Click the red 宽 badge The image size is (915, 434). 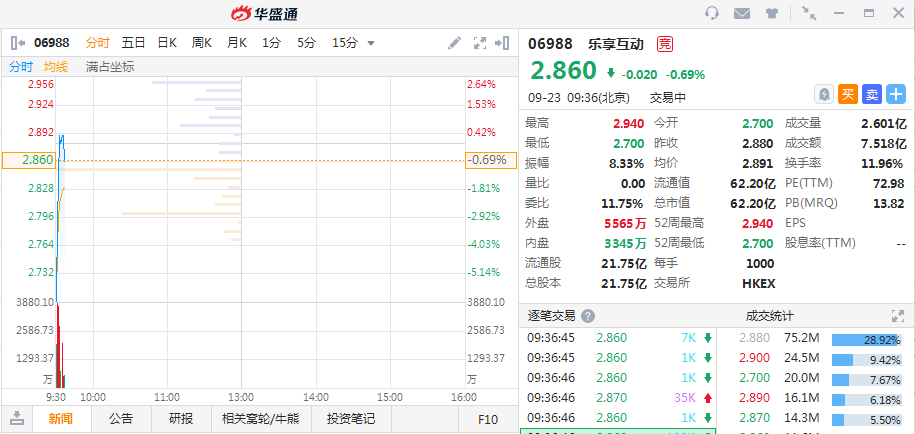pos(665,44)
